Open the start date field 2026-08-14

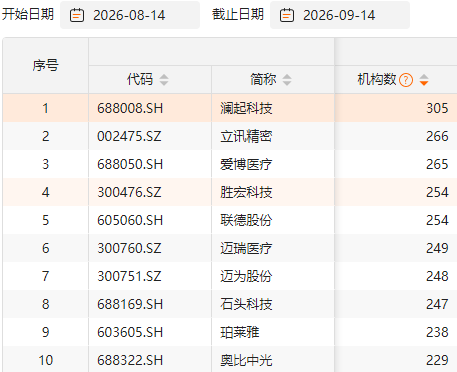pyautogui.click(x=130, y=15)
